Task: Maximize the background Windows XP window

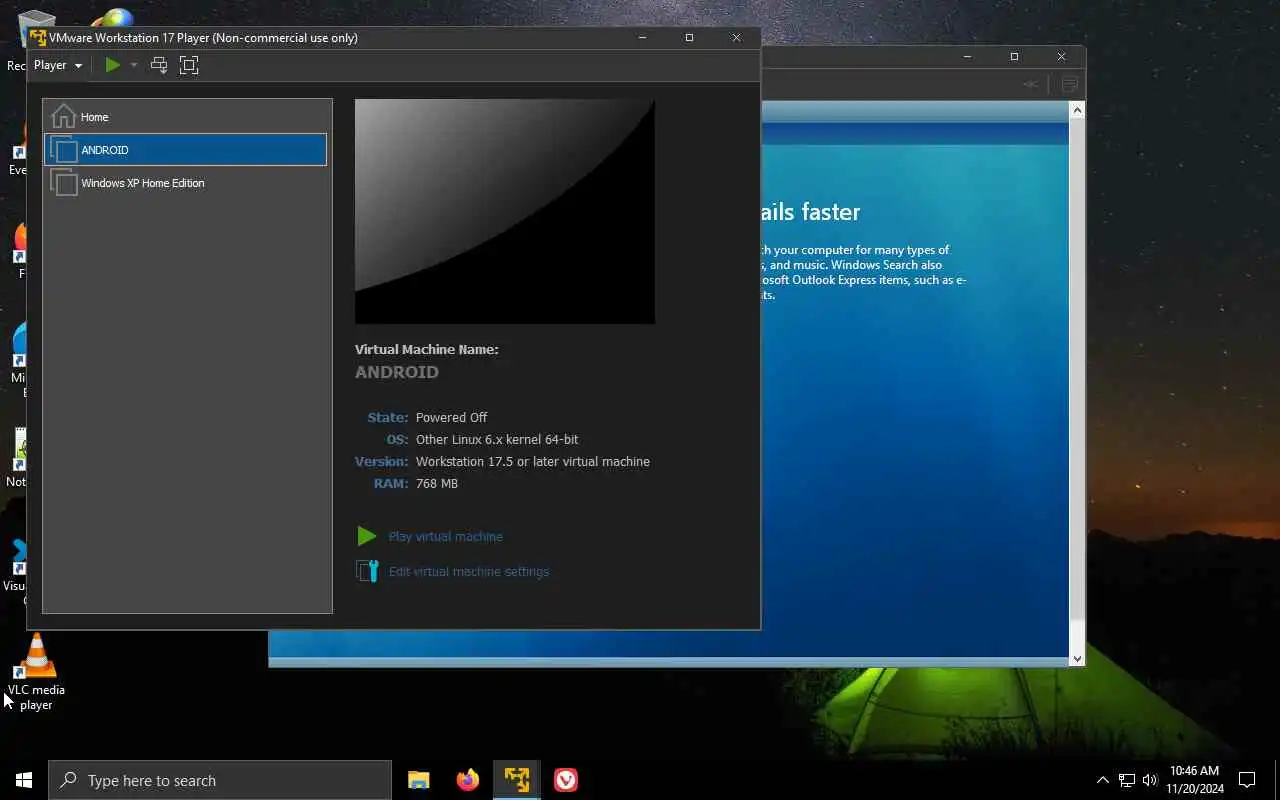Action: pyautogui.click(x=1014, y=57)
